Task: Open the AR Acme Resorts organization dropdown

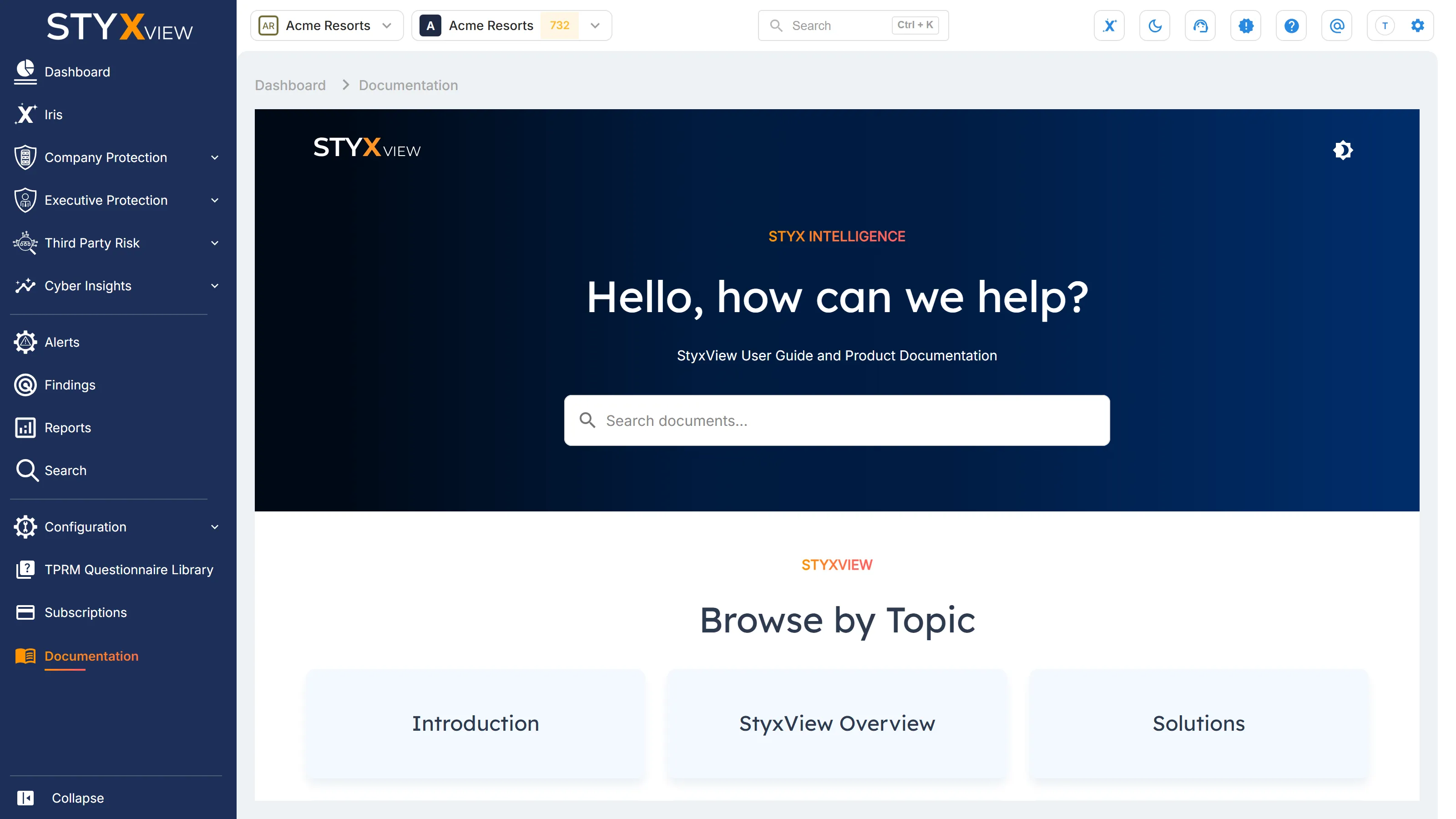Action: [x=327, y=25]
